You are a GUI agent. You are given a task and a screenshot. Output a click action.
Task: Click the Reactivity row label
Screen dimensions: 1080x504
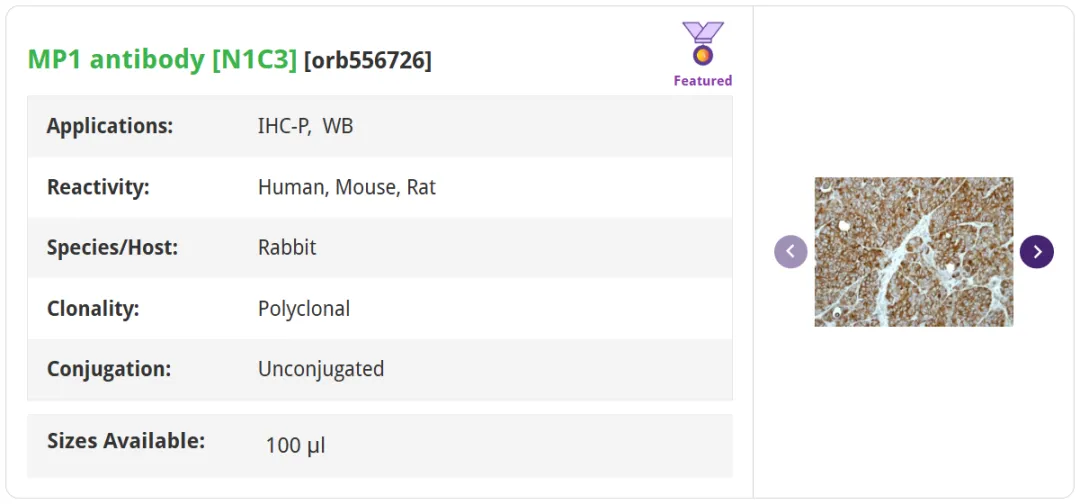[98, 187]
